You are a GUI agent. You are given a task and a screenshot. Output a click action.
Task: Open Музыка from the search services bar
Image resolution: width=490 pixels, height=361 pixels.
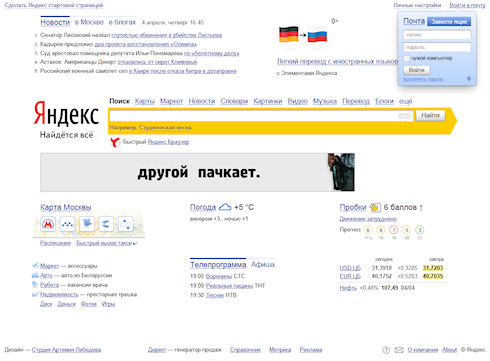(x=325, y=101)
